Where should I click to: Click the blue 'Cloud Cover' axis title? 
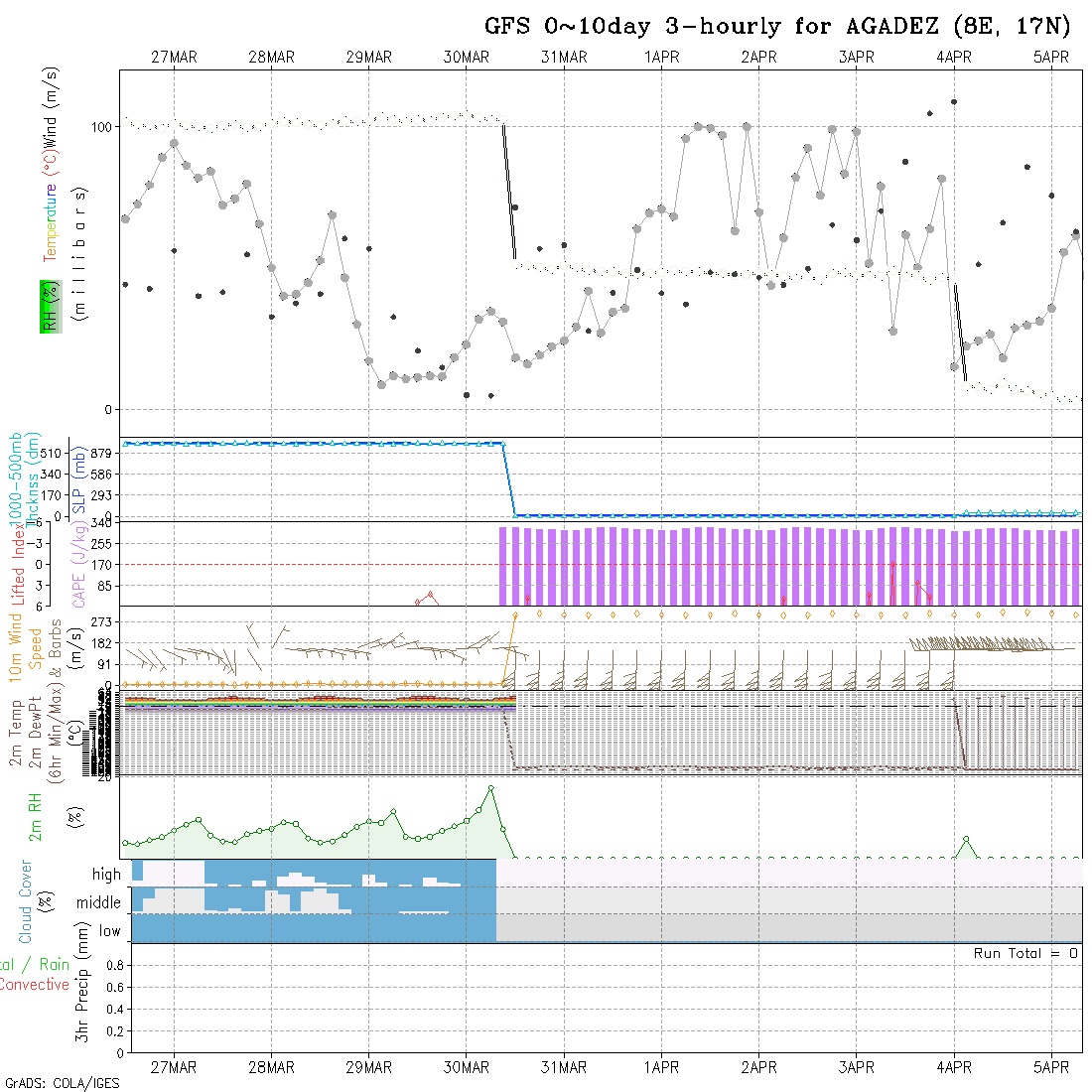(x=26, y=901)
